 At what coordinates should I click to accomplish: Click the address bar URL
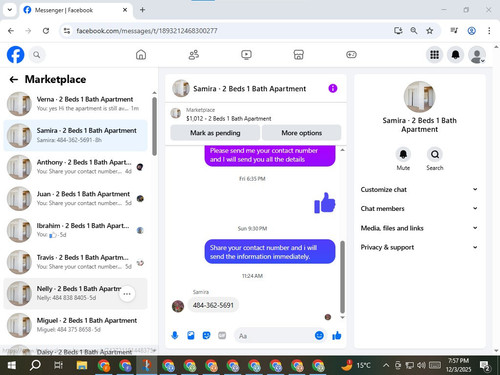[x=147, y=31]
